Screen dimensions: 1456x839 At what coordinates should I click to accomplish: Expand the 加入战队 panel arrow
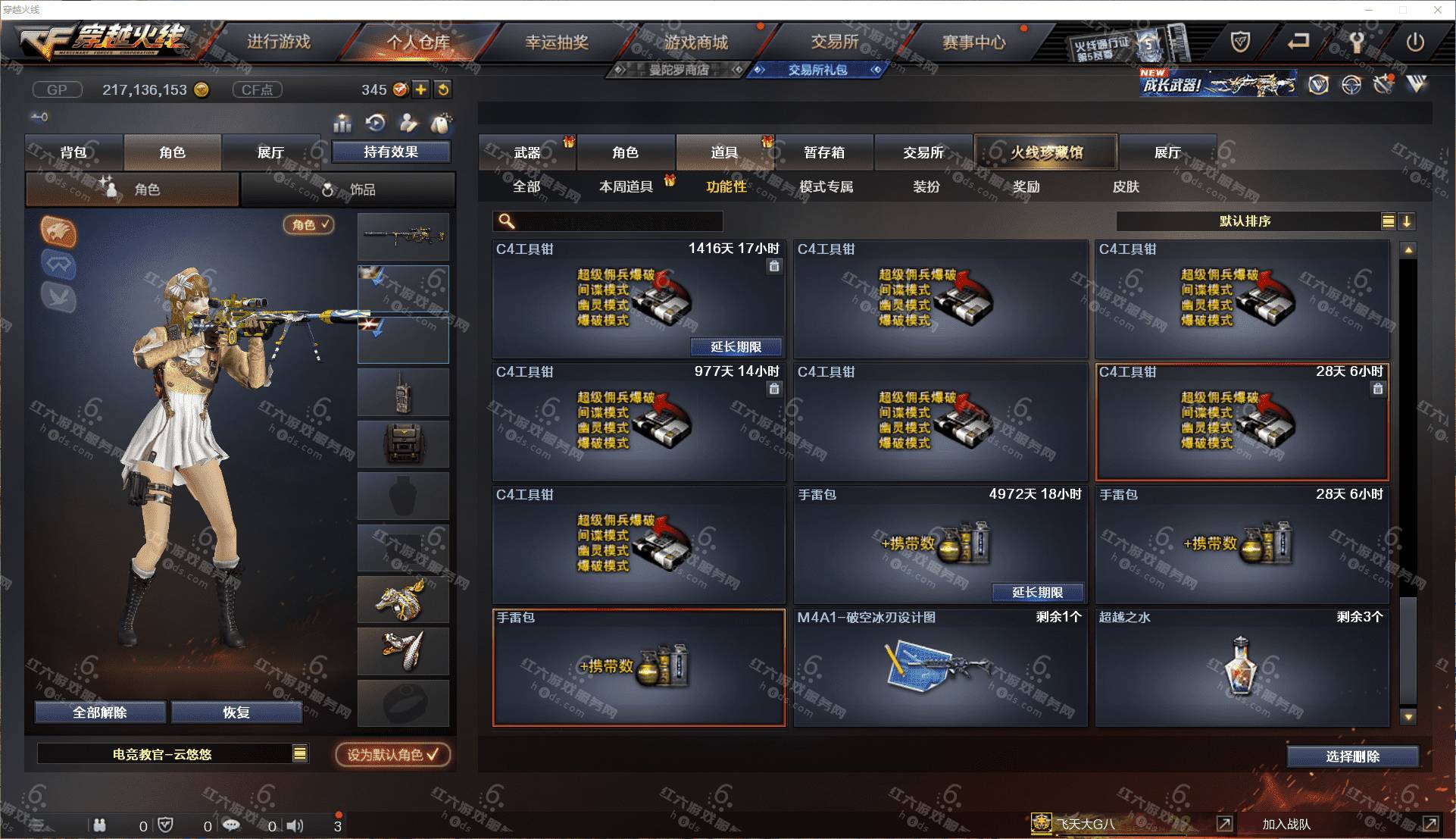[x=1430, y=824]
